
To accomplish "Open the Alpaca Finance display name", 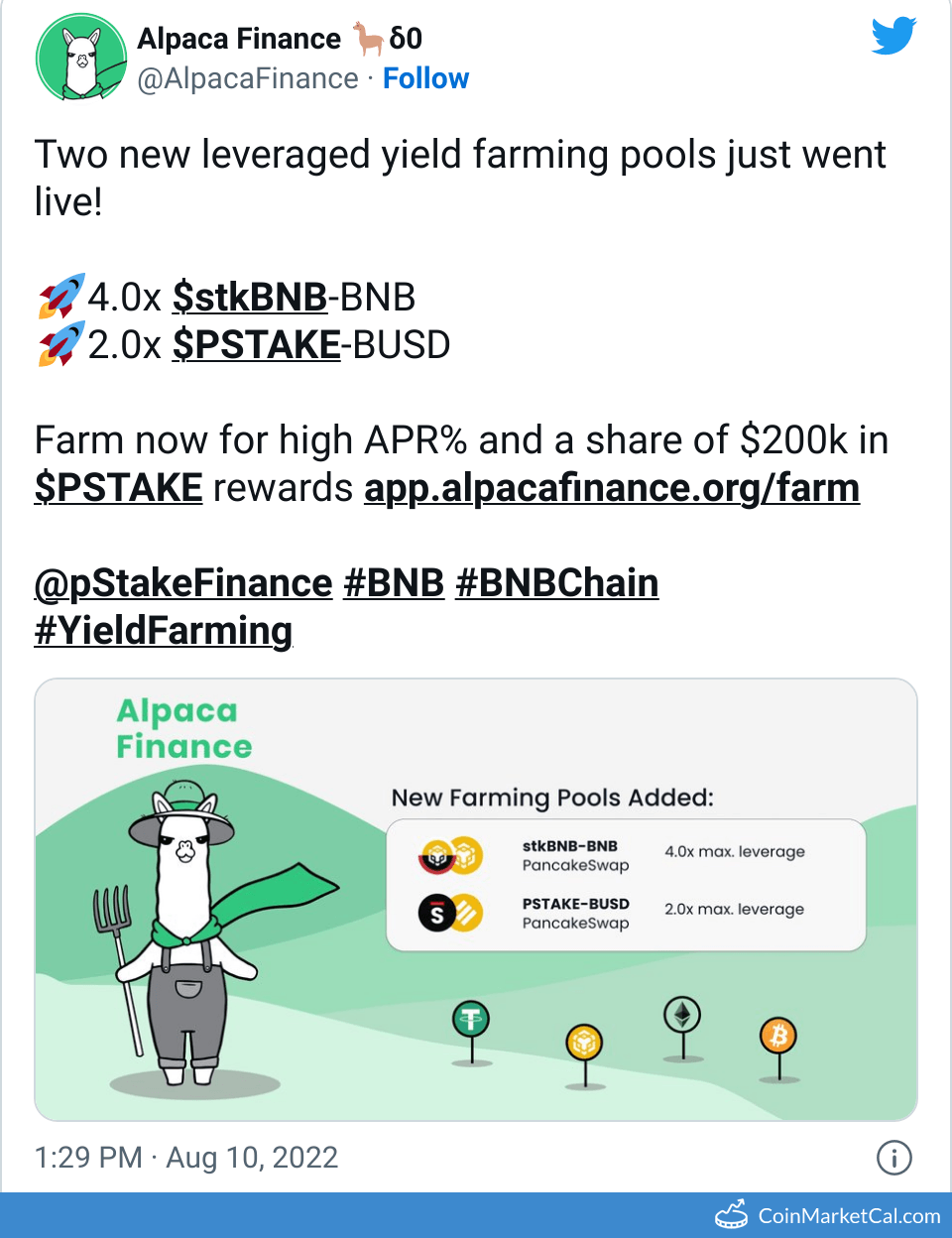I will tap(239, 39).
